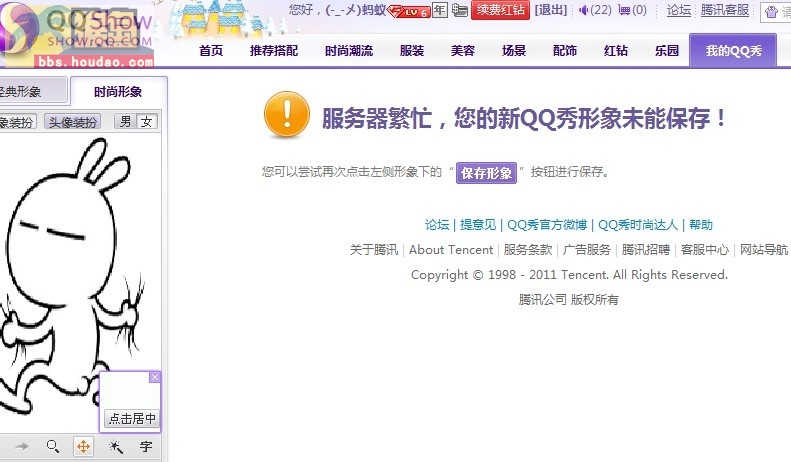The image size is (791, 462).
Task: Open QQ秀官方微博 link
Action: tap(547, 224)
